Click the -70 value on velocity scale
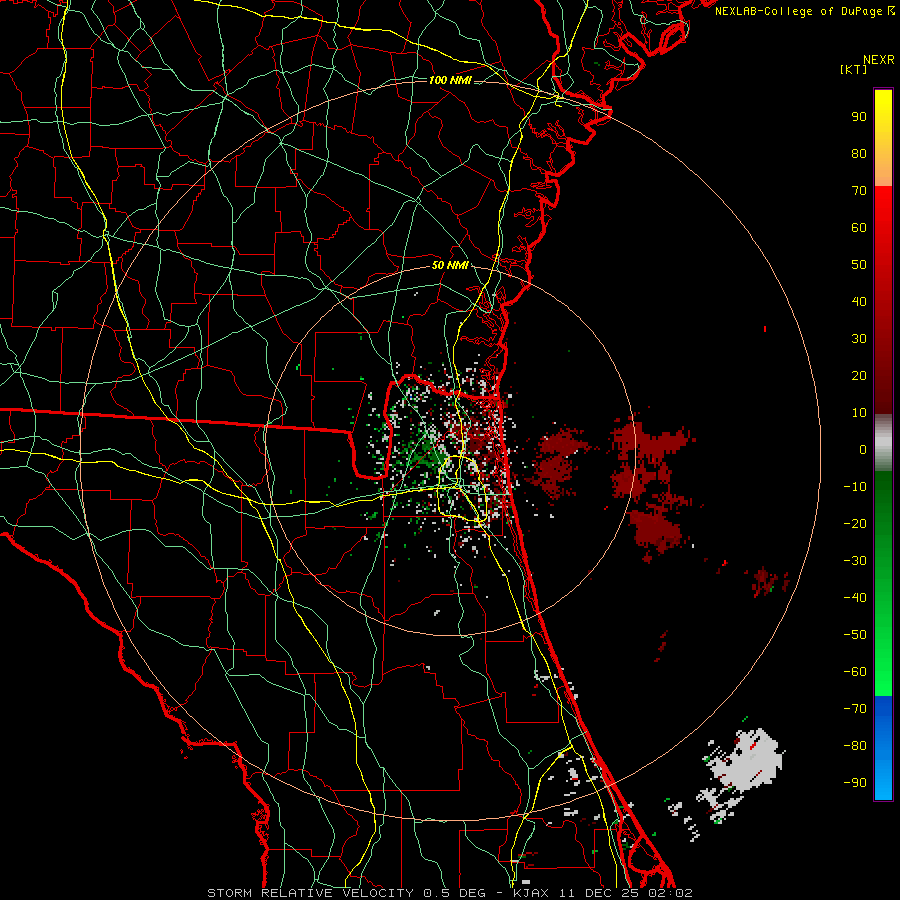This screenshot has height=900, width=900. [x=855, y=709]
